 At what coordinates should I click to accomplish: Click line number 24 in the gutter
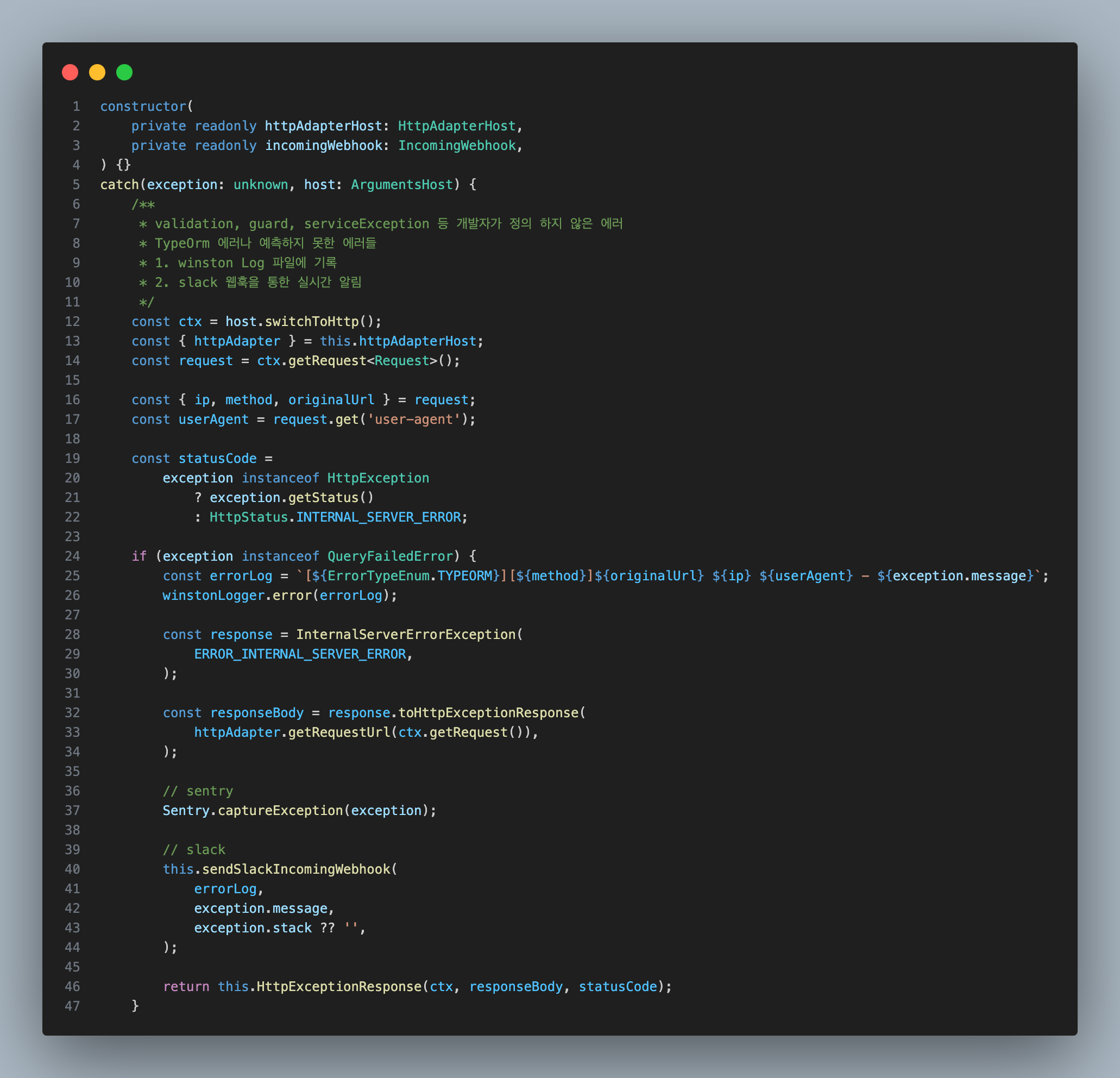pos(73,556)
